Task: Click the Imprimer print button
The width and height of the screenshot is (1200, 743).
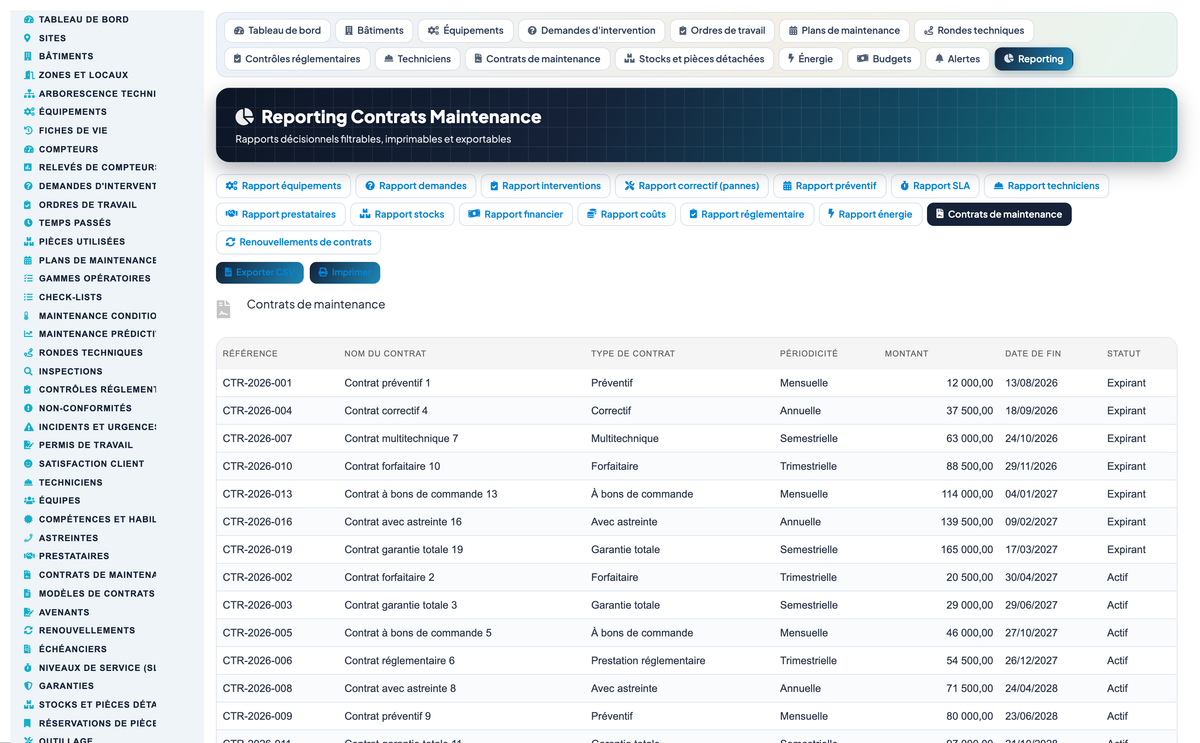Action: click(345, 272)
